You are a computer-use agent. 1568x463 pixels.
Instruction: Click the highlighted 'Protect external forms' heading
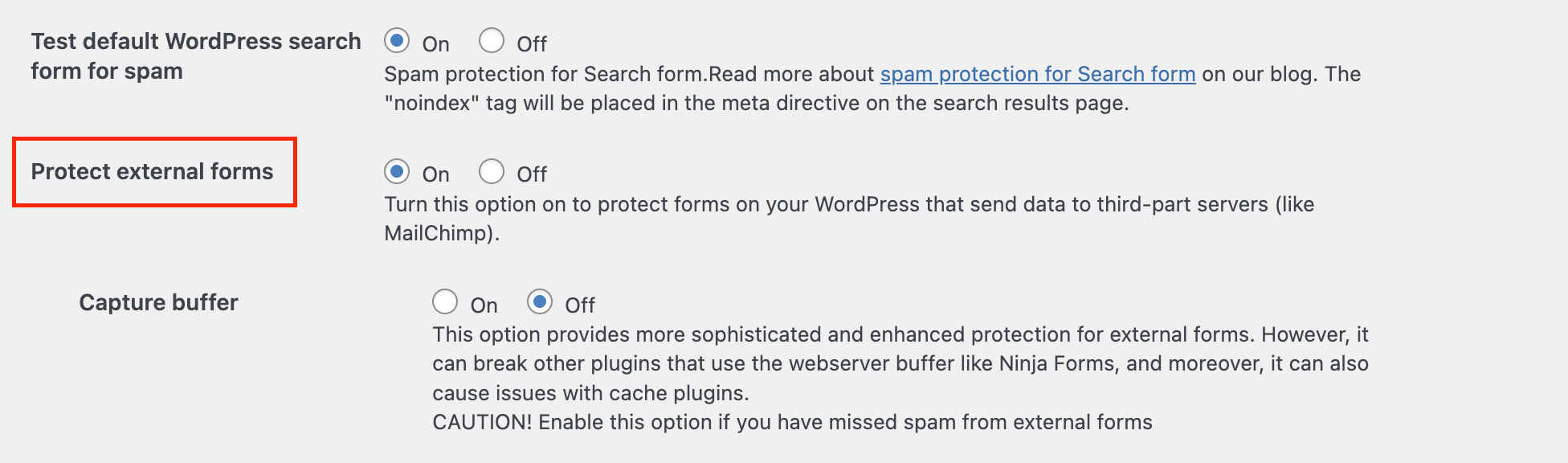(153, 171)
